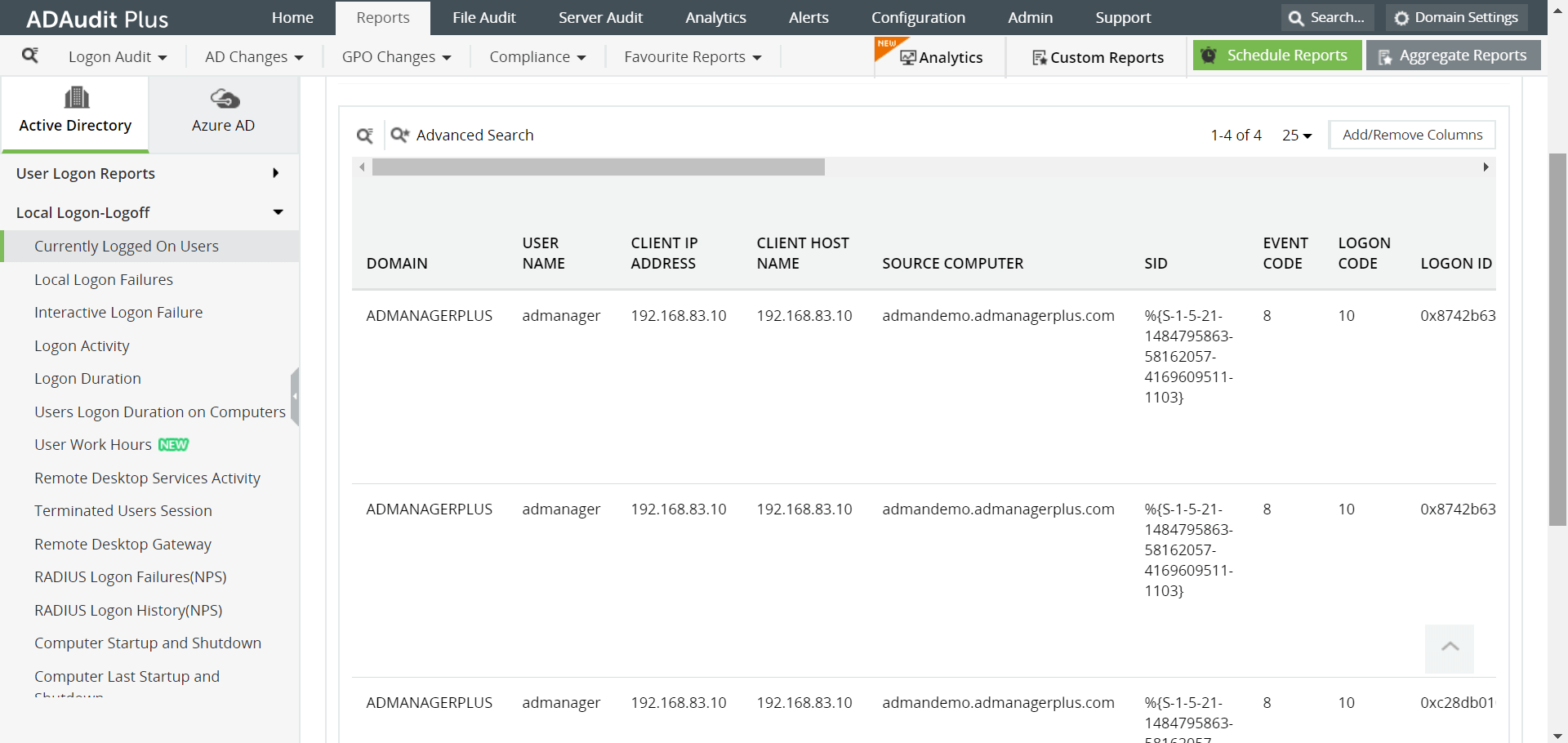This screenshot has height=743, width=1568.
Task: Open Interactive Logon Failure report
Action: tap(118, 312)
